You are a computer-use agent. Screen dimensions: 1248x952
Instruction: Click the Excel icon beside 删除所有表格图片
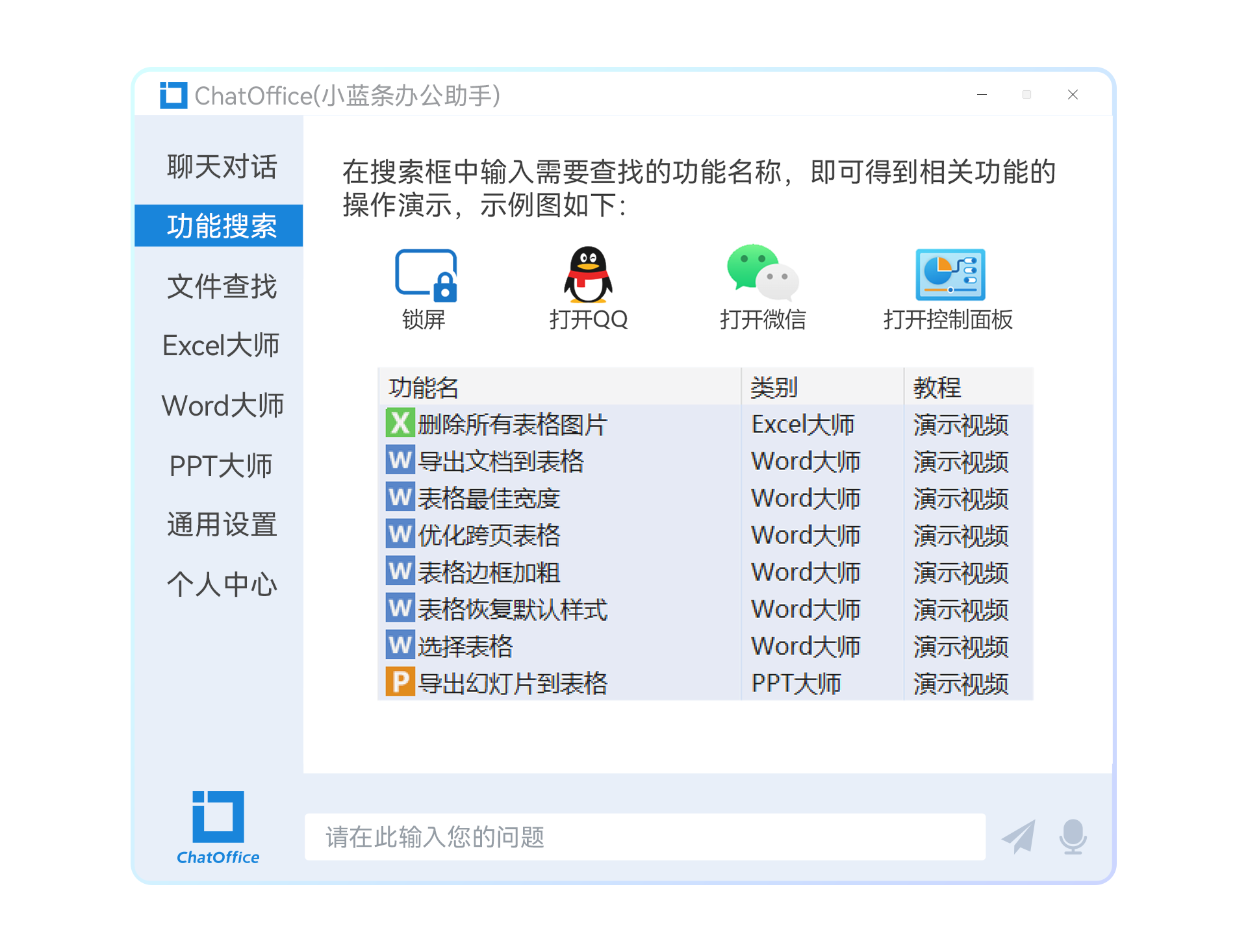point(400,423)
